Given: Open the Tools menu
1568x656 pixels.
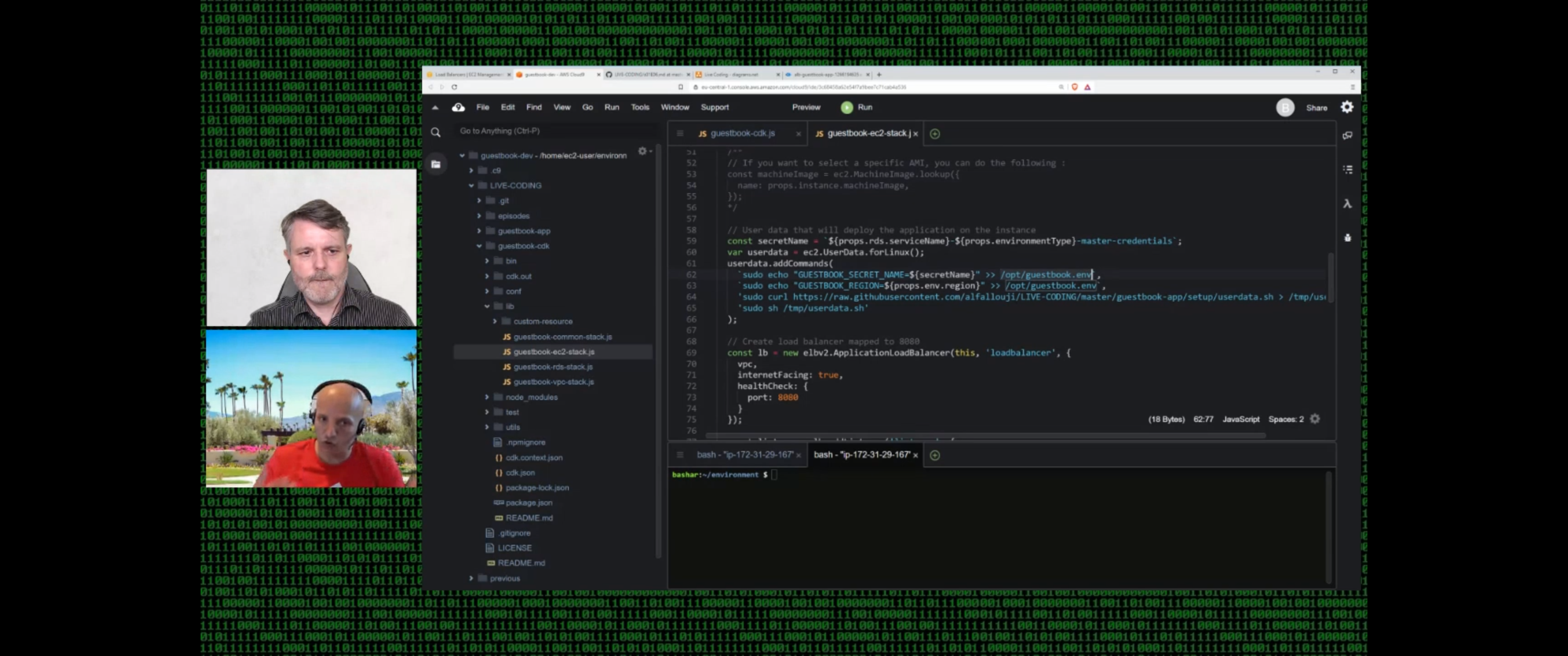Looking at the screenshot, I should click(640, 107).
